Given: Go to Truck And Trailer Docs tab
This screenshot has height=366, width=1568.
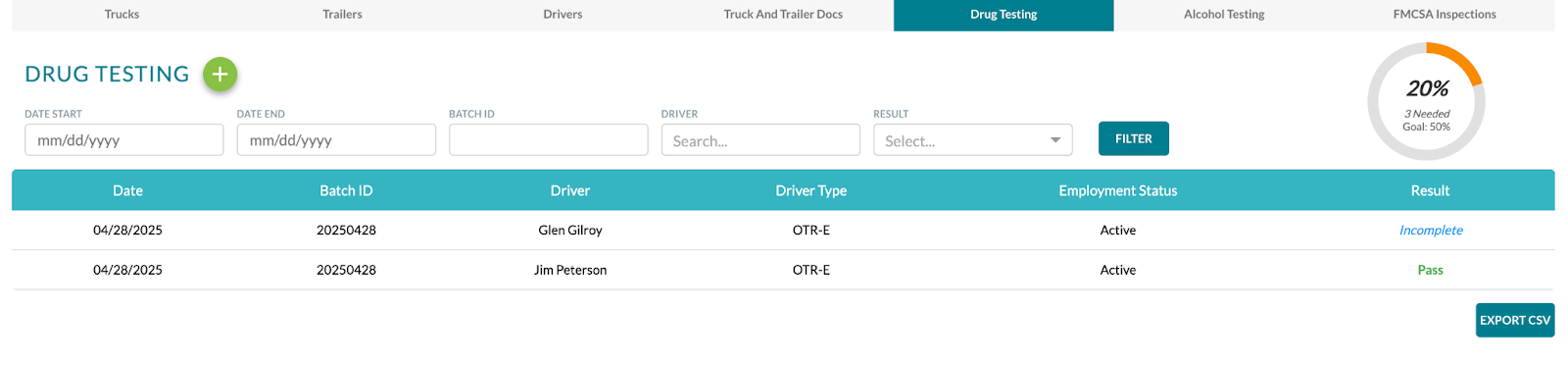Looking at the screenshot, I should click(x=783, y=15).
